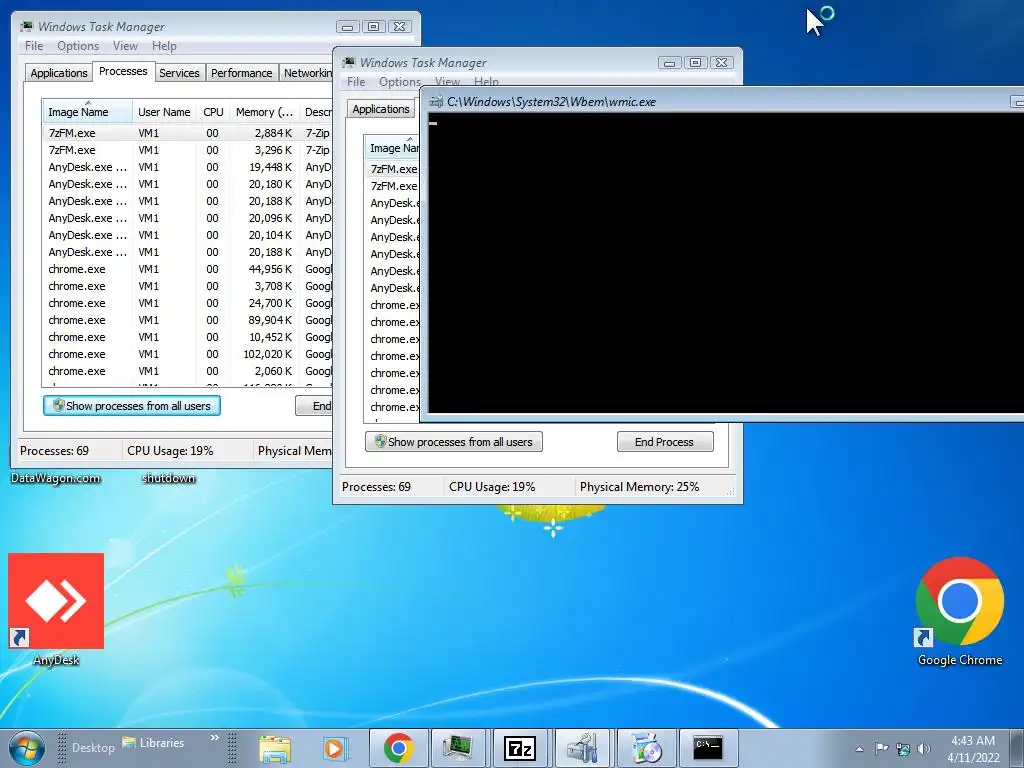Viewport: 1024px width, 768px height.
Task: Switch to Applications tab in front Task Manager
Action: (x=381, y=109)
